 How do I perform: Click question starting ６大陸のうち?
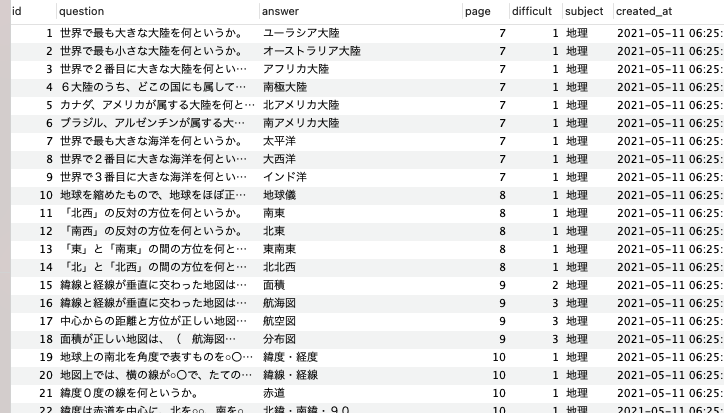(x=153, y=87)
